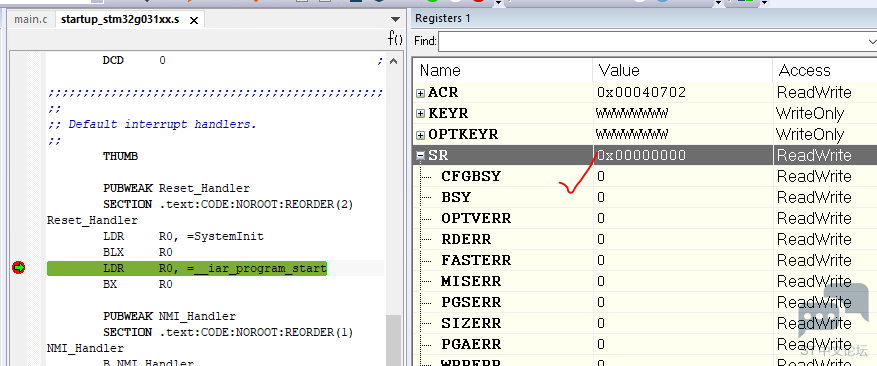Click the OPTKEYR WriteOnly access cell
The width and height of the screenshot is (877, 366).
pyautogui.click(x=810, y=135)
